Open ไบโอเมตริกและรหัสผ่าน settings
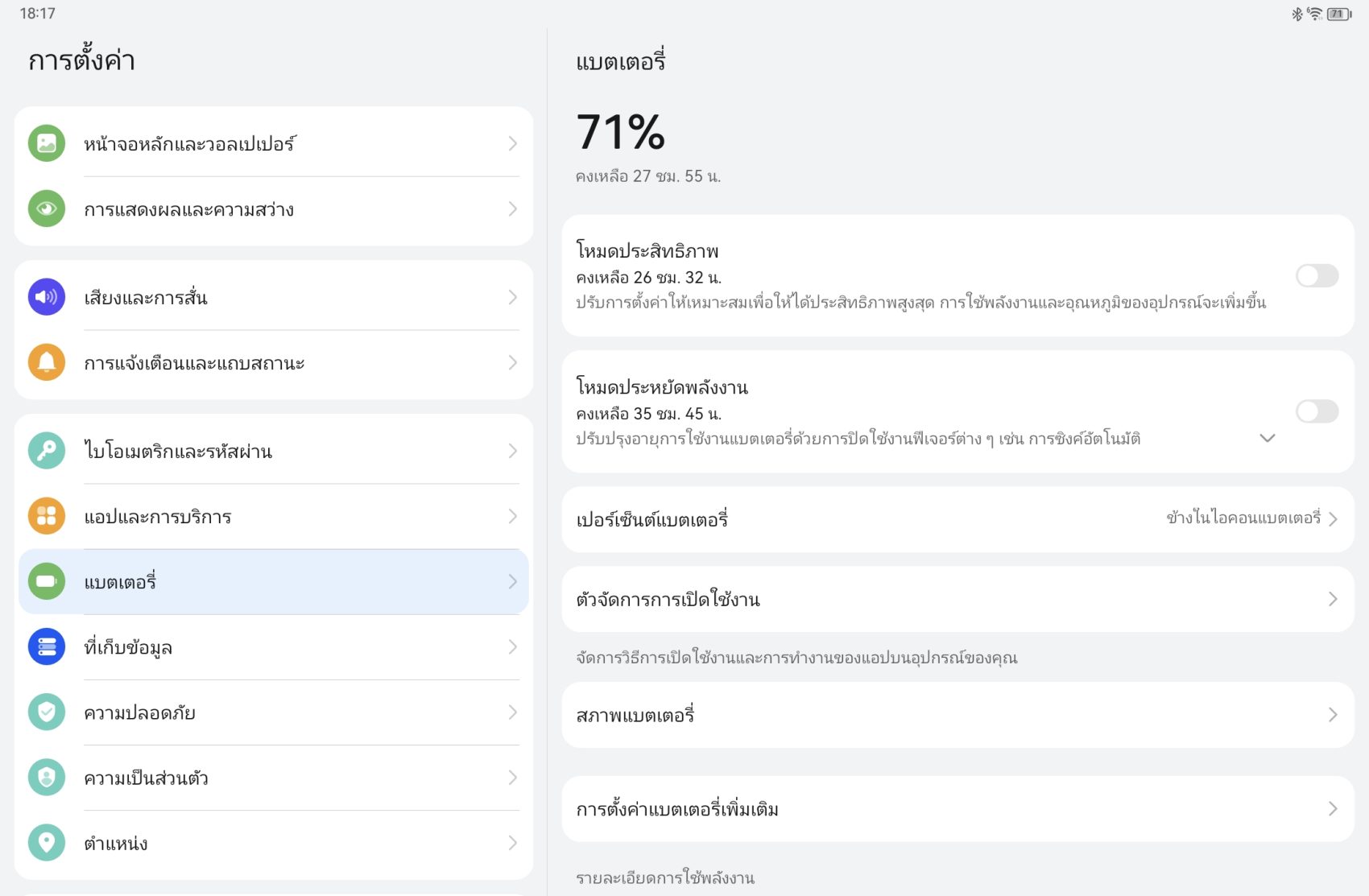Image resolution: width=1369 pixels, height=896 pixels. [274, 451]
